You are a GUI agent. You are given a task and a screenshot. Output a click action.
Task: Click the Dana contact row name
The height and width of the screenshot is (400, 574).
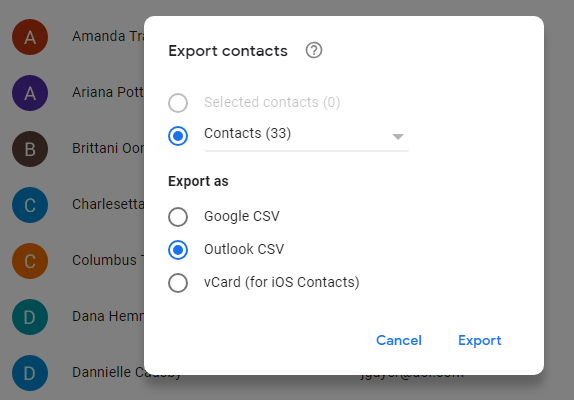pyautogui.click(x=108, y=316)
